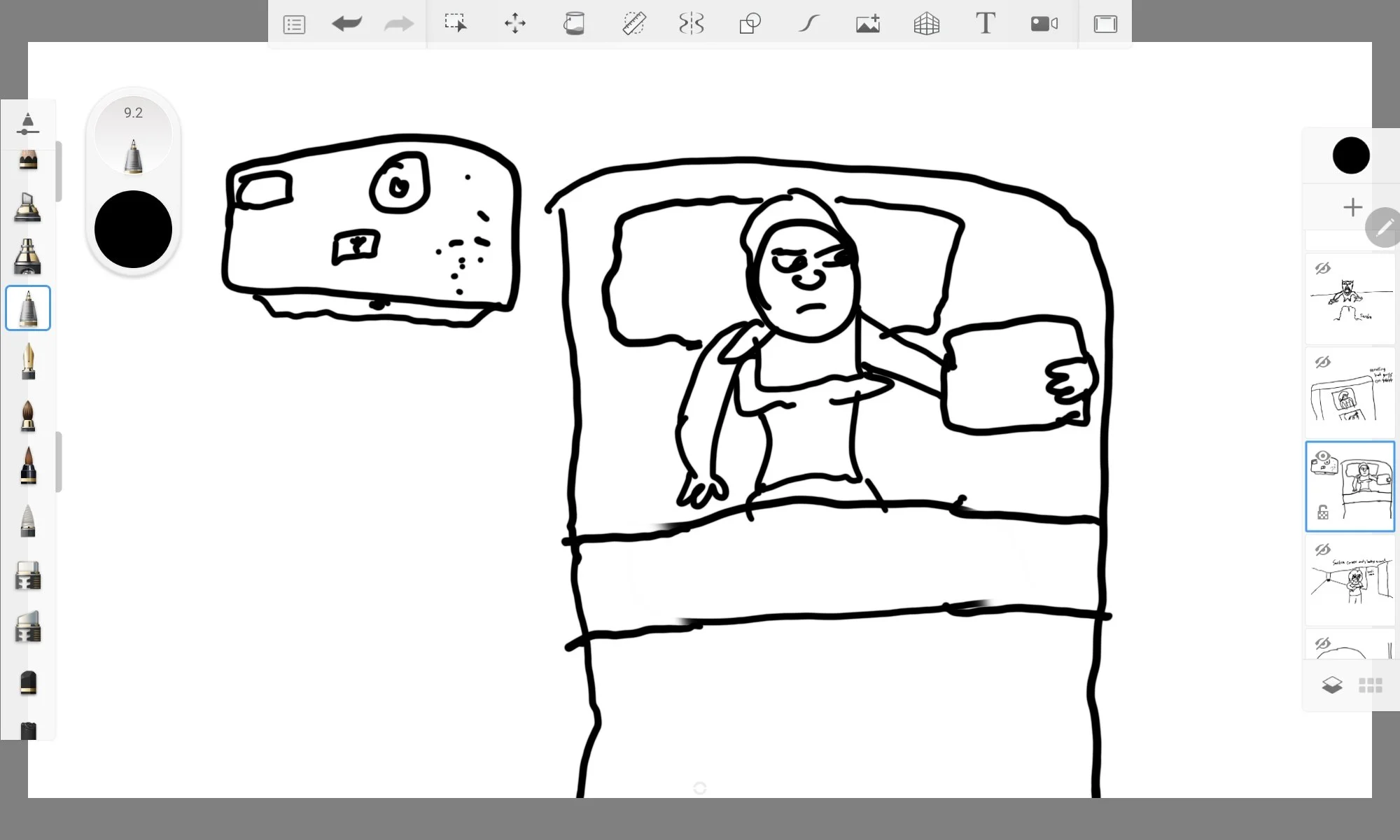Unlock the selected bed-scene layer
The image size is (1400, 840).
[x=1323, y=512]
